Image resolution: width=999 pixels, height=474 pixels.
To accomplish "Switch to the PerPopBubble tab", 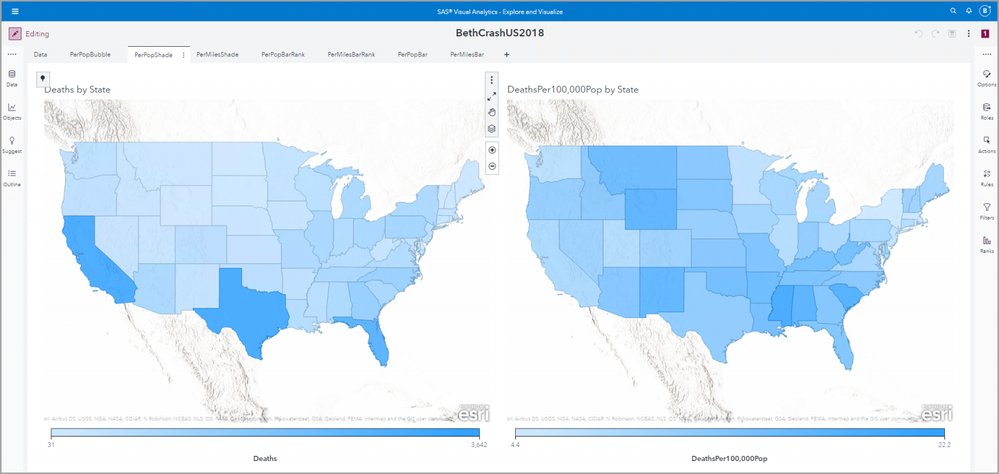I will 90,55.
